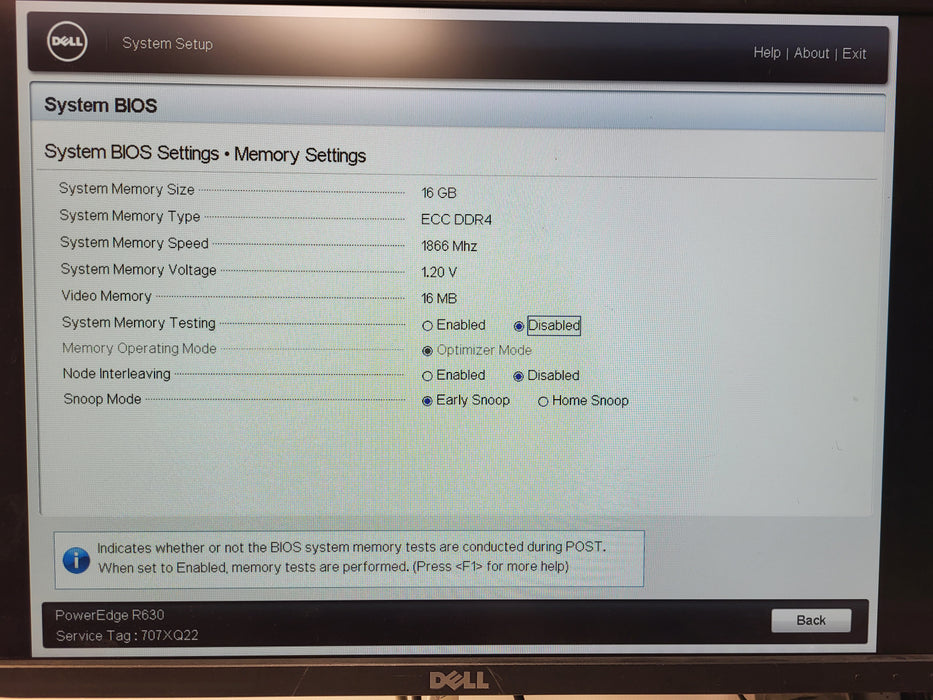
Task: Click the PowerEdge R630 model text
Action: 109,615
